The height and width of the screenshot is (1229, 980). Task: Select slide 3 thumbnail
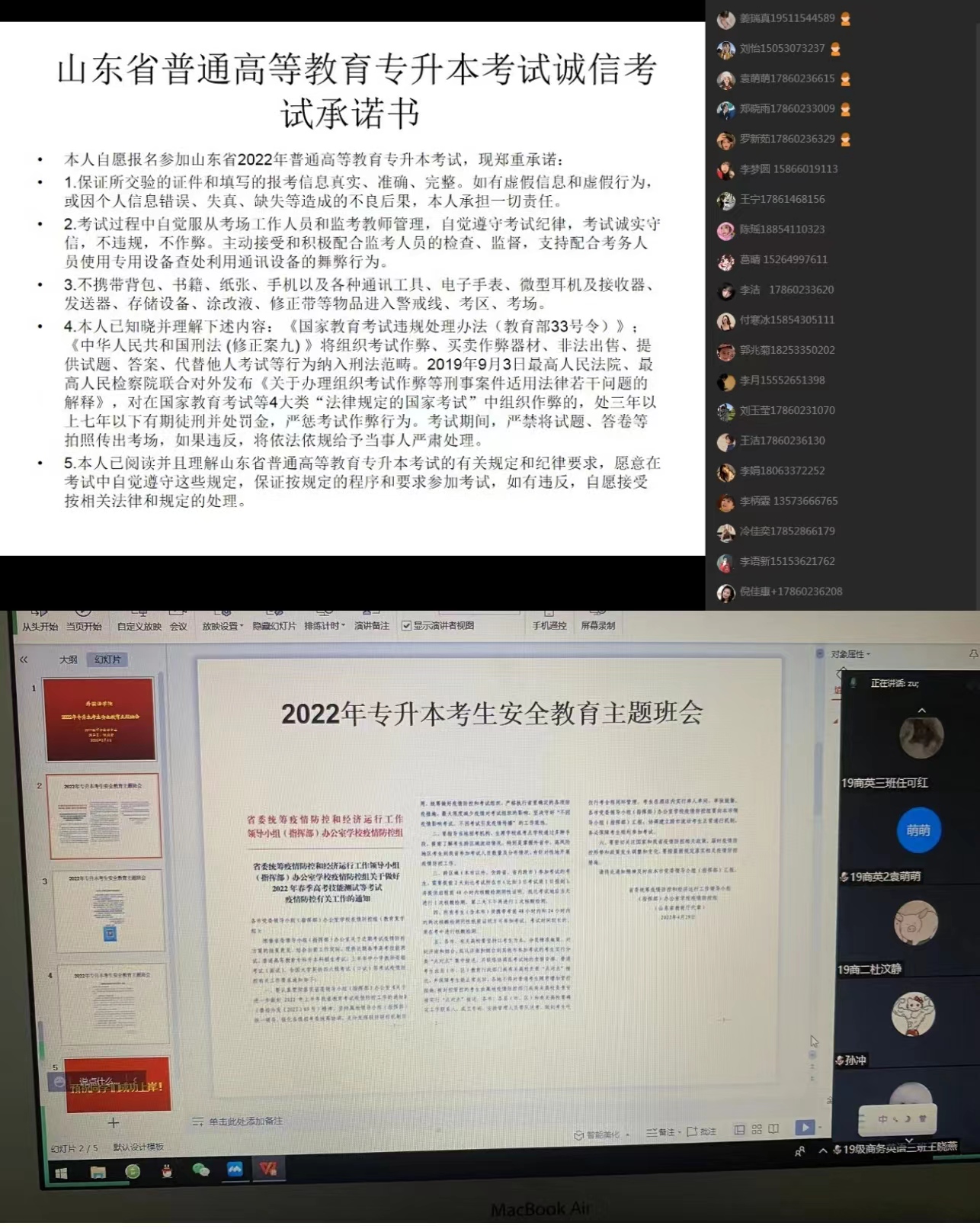(108, 910)
